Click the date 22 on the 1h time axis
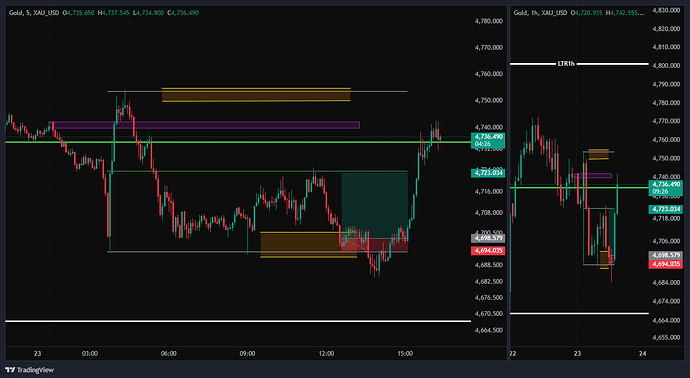This screenshot has height=378, width=690. 513,353
